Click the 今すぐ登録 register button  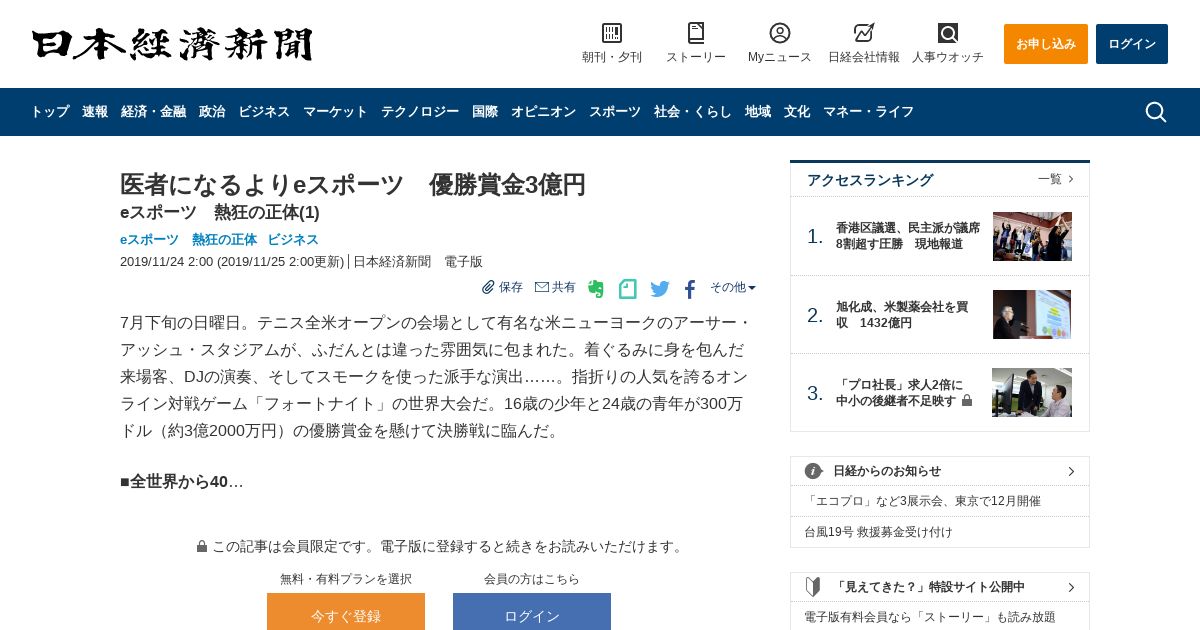pyautogui.click(x=346, y=612)
